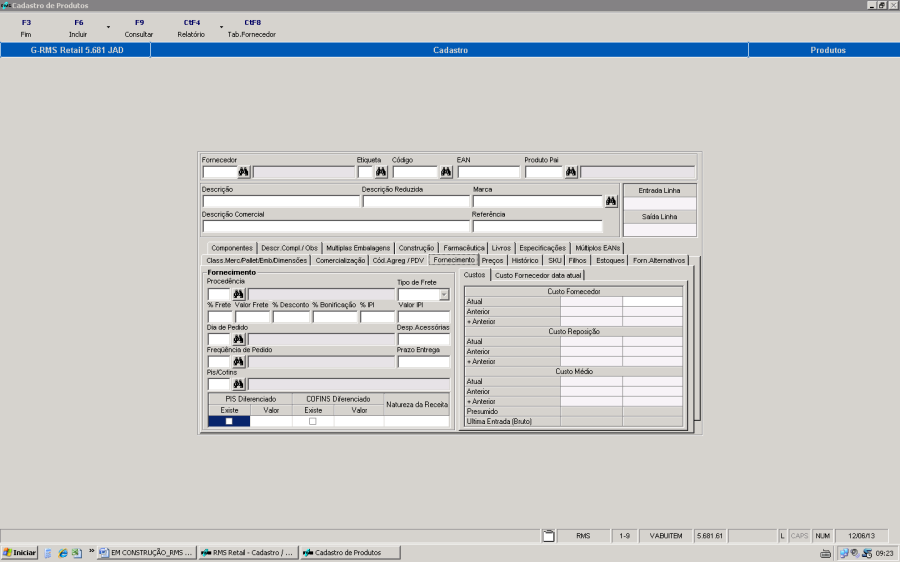This screenshot has height=562, width=900.
Task: Switch to Class.Merc/Pallet/Emb/Dimensões tab
Action: tap(257, 261)
